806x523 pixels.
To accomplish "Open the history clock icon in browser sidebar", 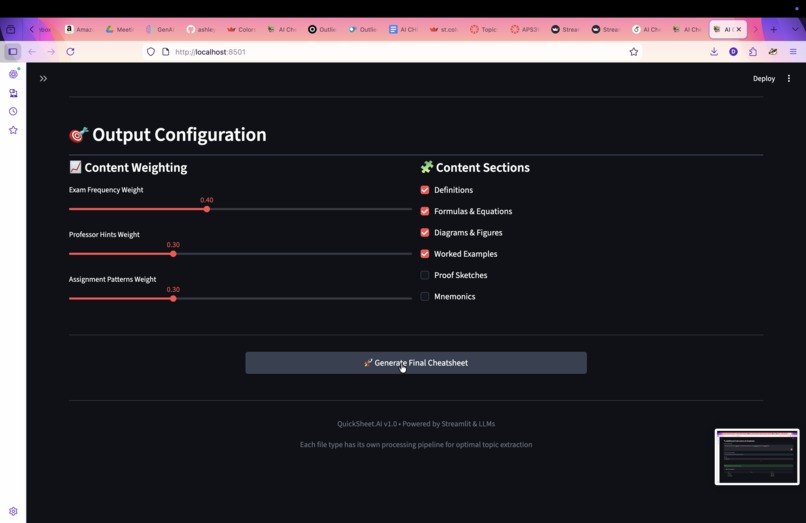I will point(13,112).
